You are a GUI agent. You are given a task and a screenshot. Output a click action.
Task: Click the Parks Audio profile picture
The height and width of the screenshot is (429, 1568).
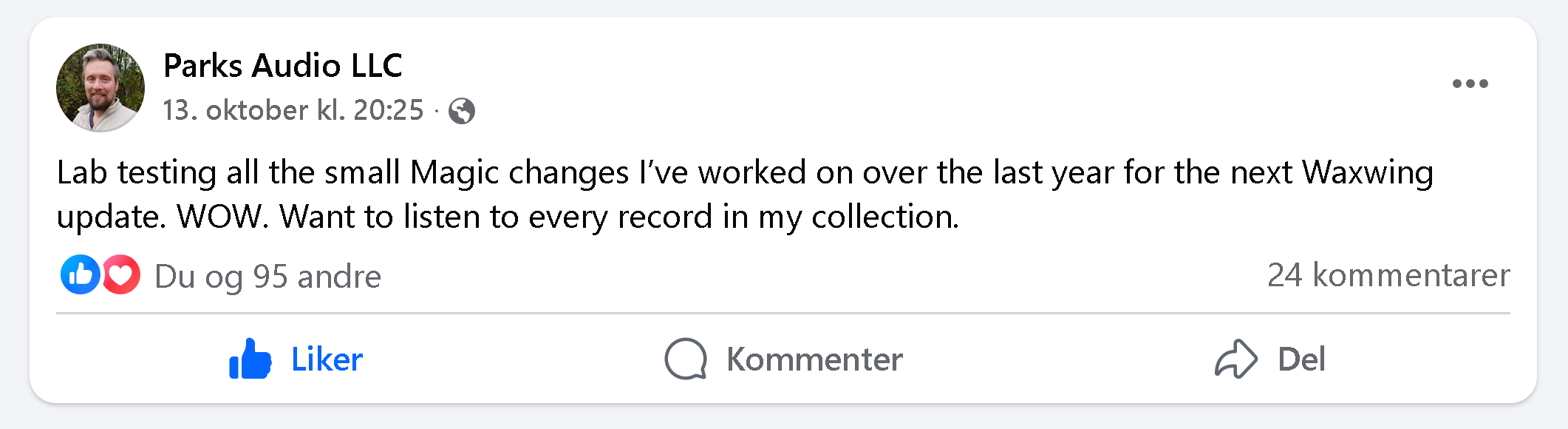coord(100,88)
